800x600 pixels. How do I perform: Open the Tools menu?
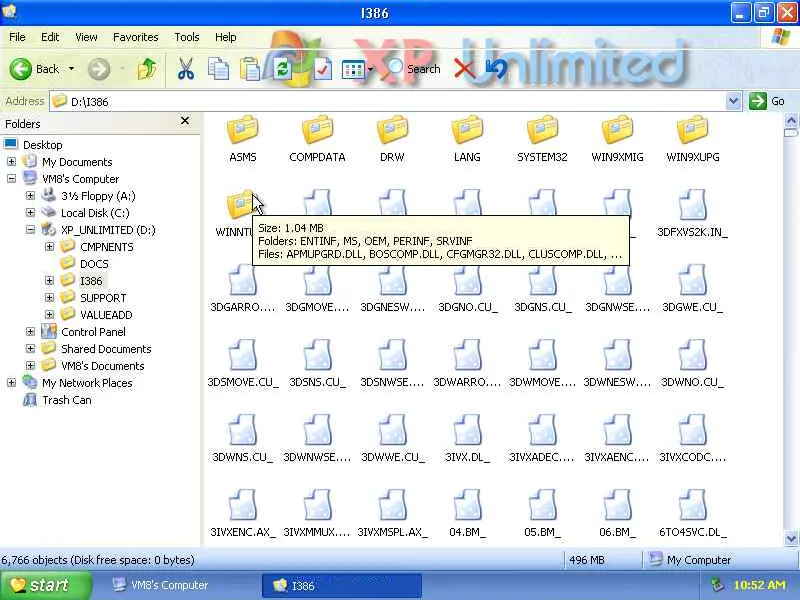pyautogui.click(x=187, y=37)
